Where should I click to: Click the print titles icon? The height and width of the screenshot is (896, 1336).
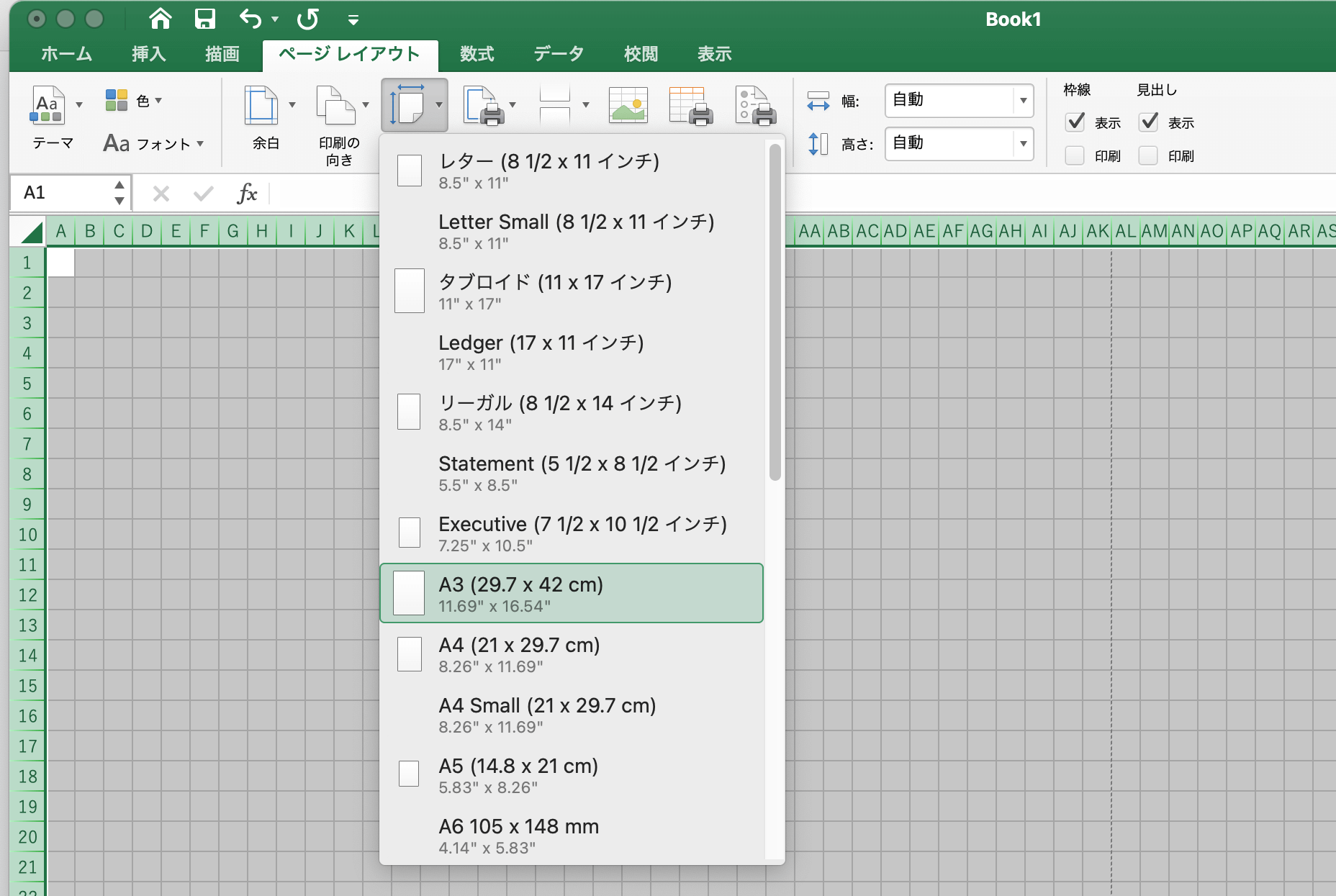690,106
